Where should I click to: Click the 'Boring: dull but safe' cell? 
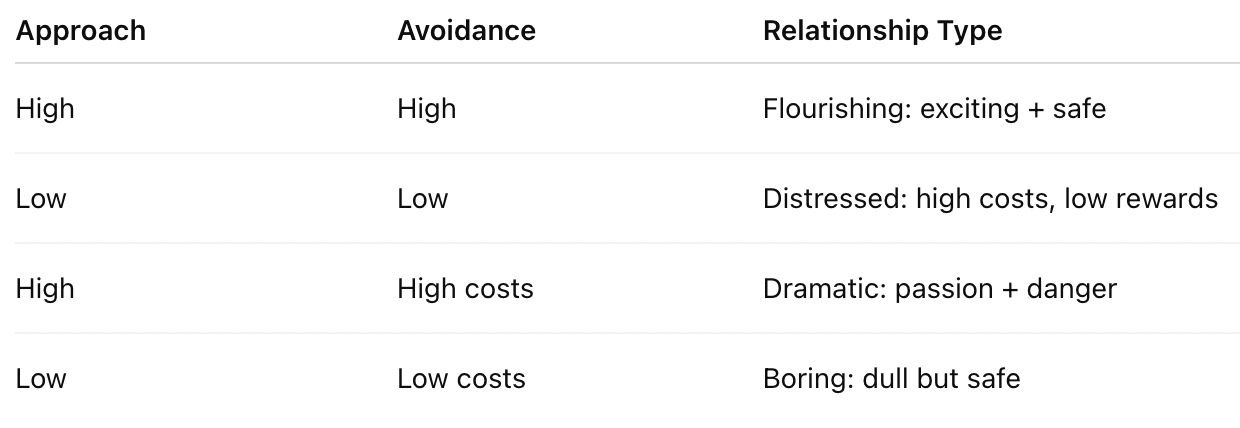coord(891,379)
